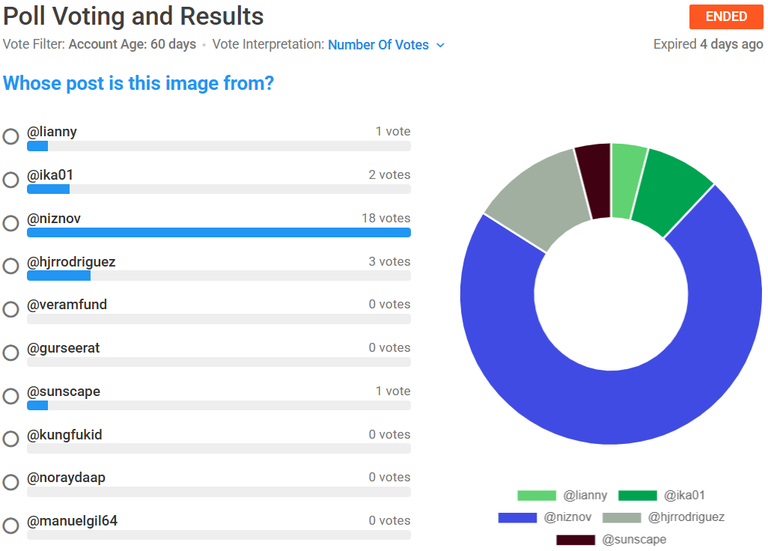Click the @niznov blue legend swatch
The width and height of the screenshot is (768, 551).
pyautogui.click(x=517, y=517)
